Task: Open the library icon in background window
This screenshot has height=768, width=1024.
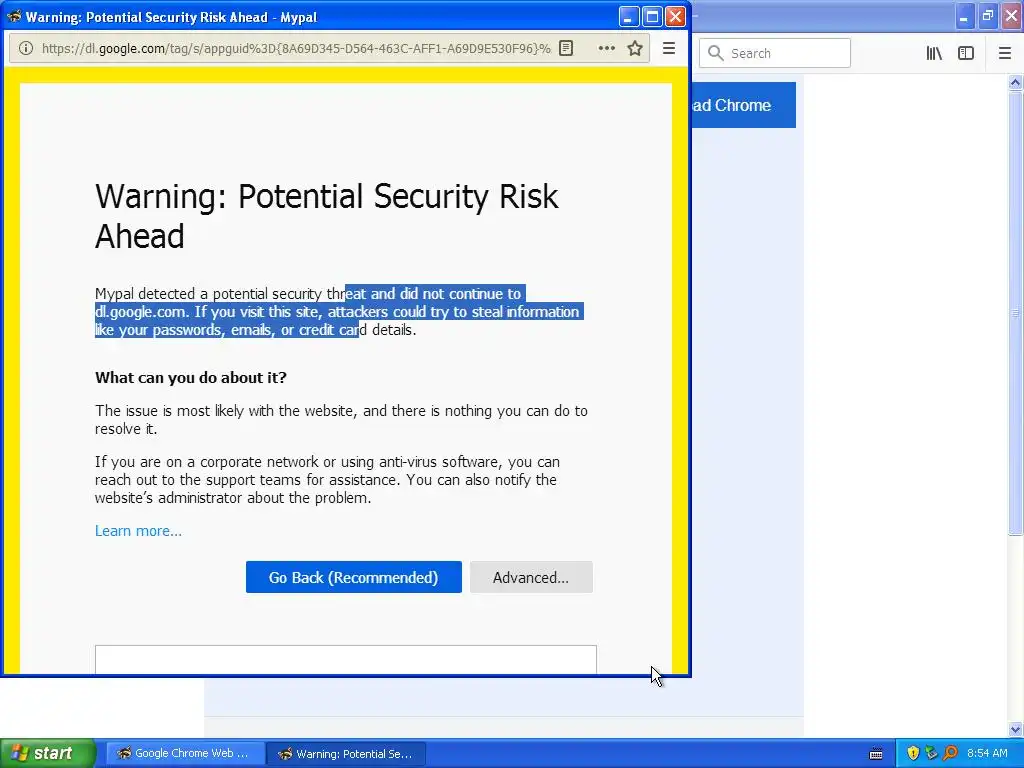Action: pos(934,54)
